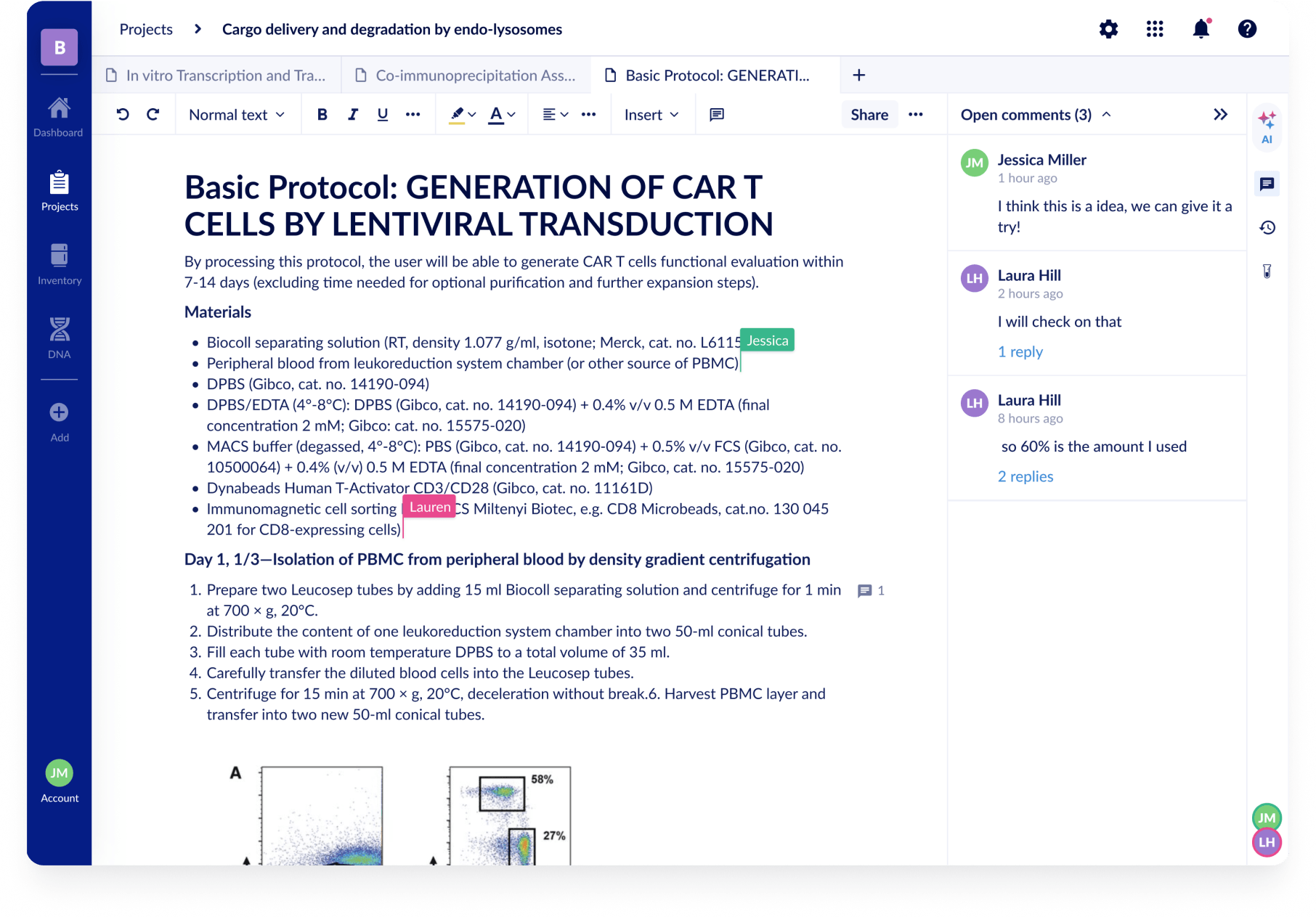The image size is (1316, 917).
Task: Open the highlight color picker
Action: [x=463, y=115]
